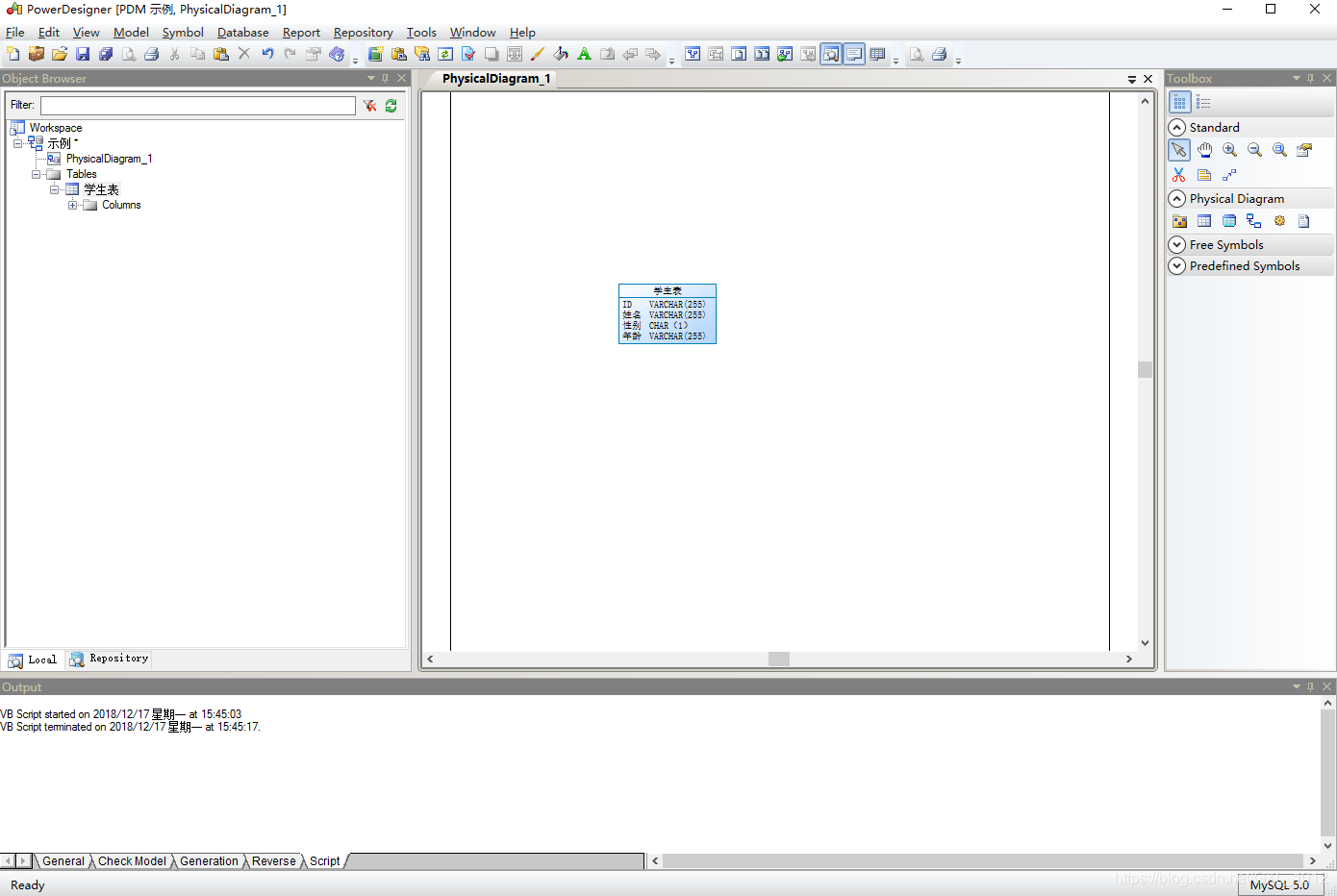Click the MySQL 5.0 status bar indicator

click(x=1279, y=885)
